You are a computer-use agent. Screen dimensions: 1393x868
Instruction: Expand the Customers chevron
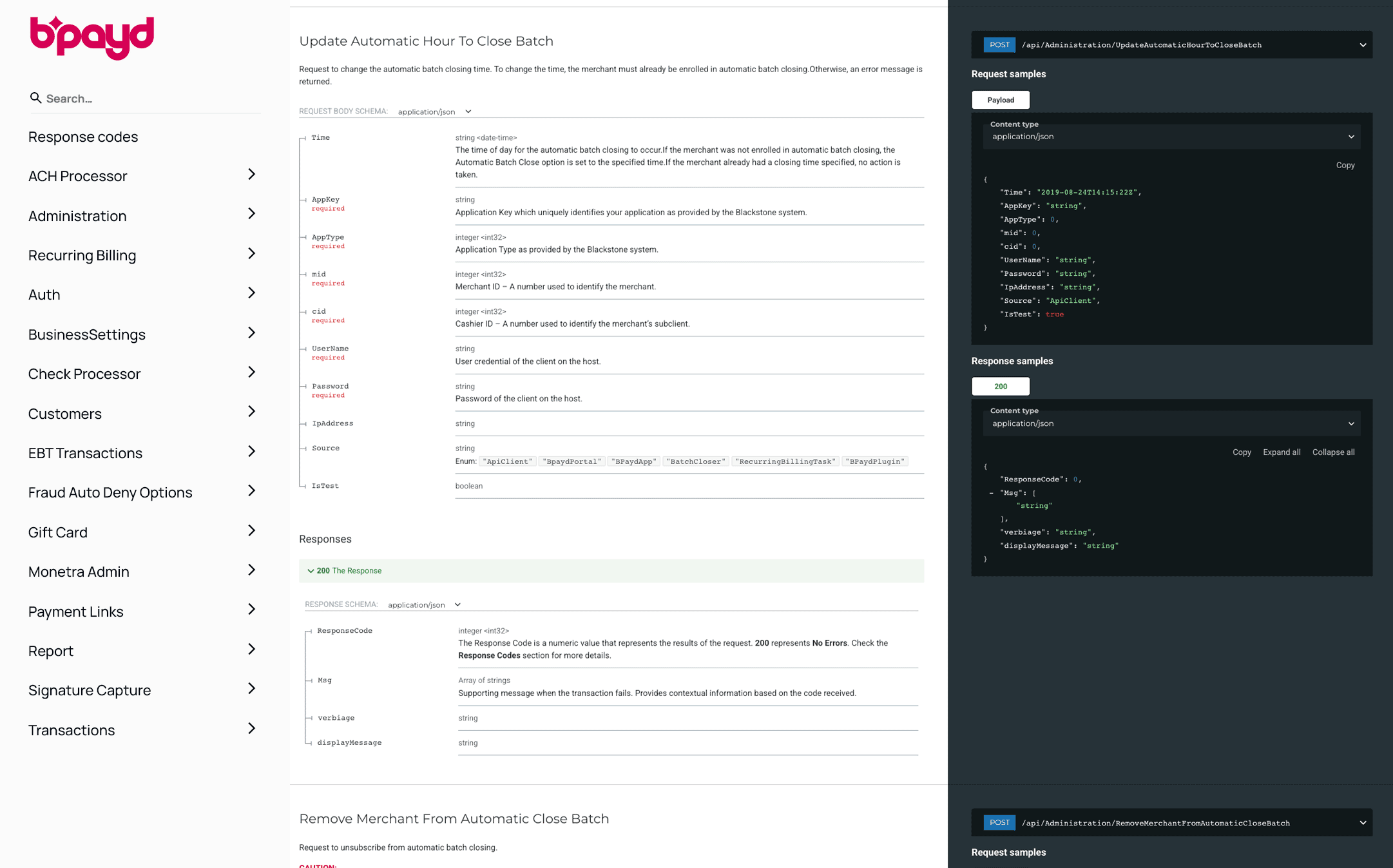tap(252, 412)
